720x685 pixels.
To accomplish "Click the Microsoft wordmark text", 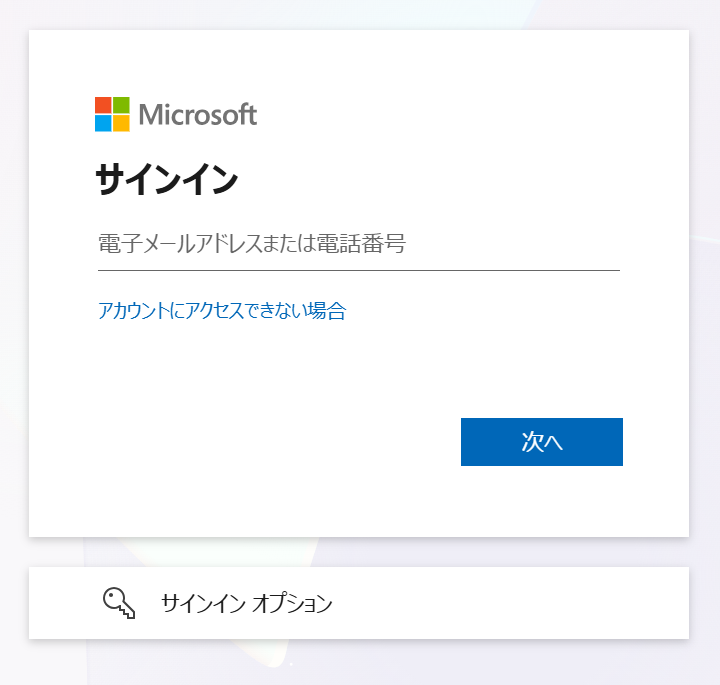I will 198,114.
